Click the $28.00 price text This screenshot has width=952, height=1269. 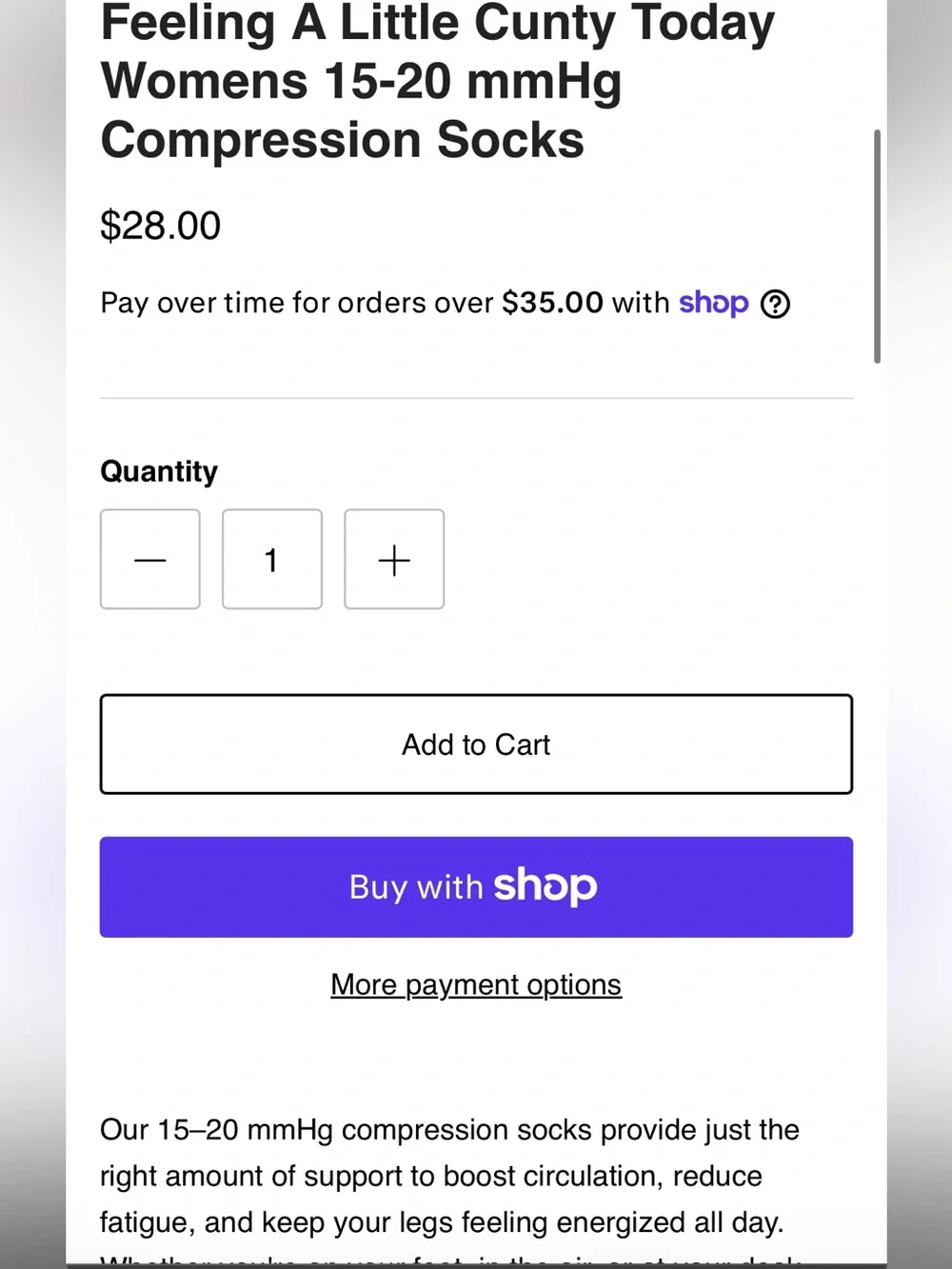[x=161, y=226]
